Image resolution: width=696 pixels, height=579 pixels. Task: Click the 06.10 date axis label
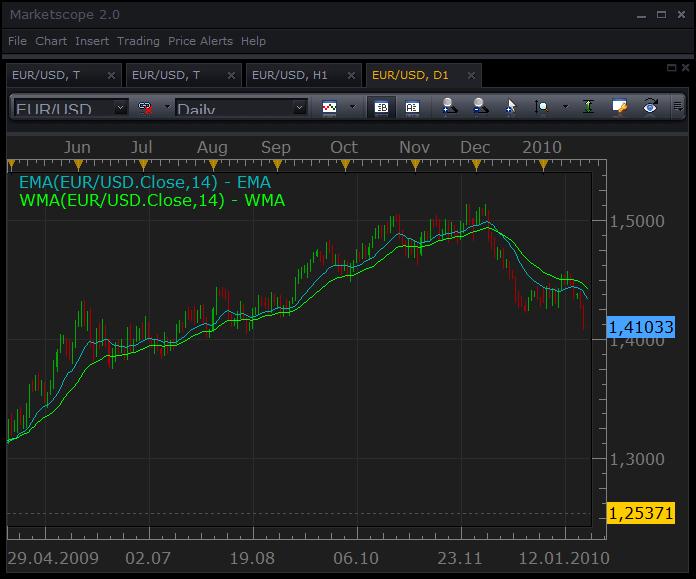pyautogui.click(x=356, y=558)
